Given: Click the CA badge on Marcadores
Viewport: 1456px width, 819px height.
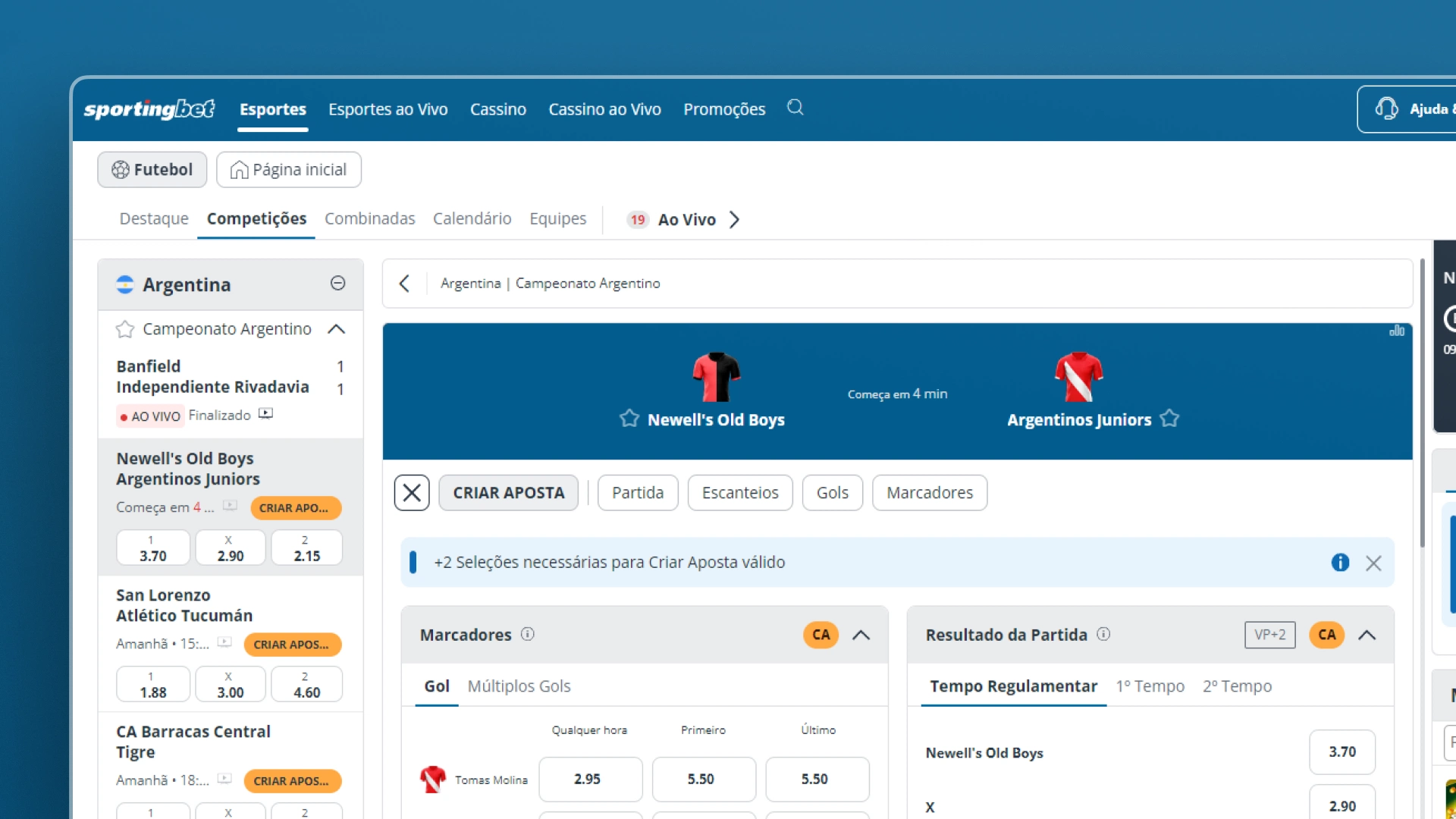Looking at the screenshot, I should pos(821,635).
